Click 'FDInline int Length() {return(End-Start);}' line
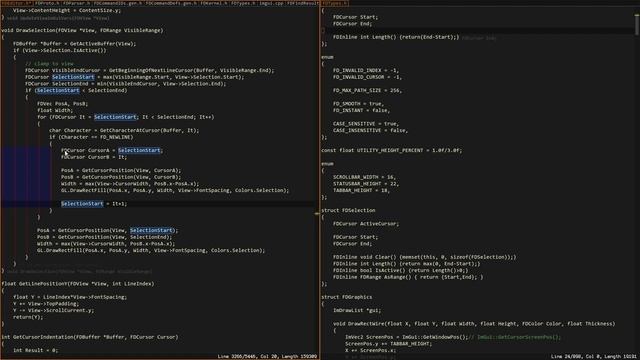The height and width of the screenshot is (360, 640). 396,37
